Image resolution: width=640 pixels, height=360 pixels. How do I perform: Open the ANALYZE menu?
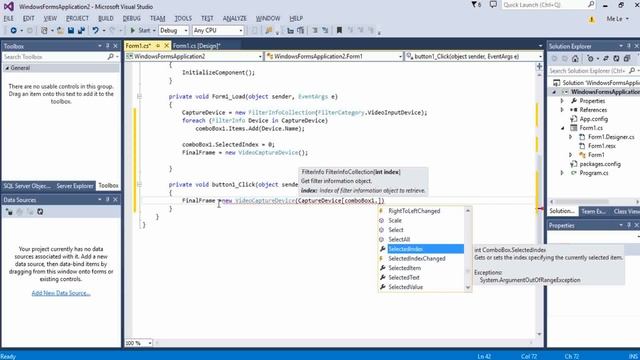point(235,18)
